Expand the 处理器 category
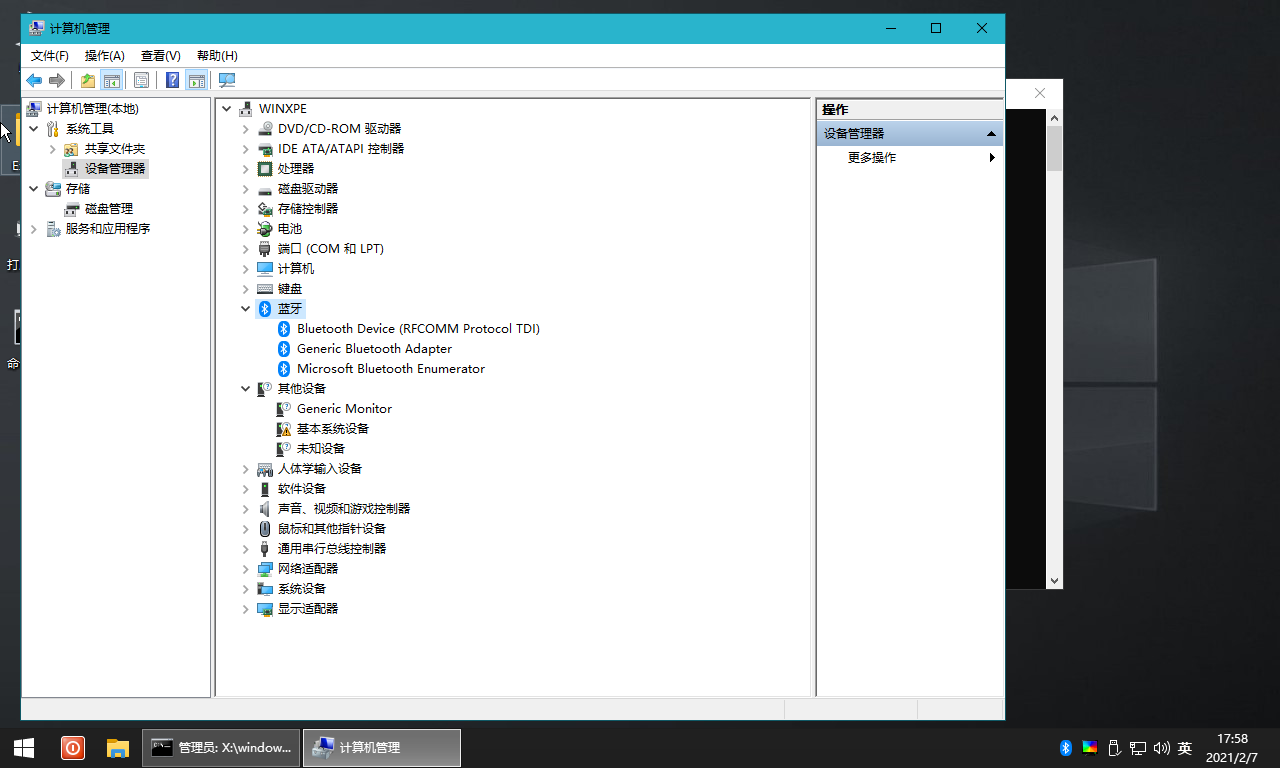Screen dimensions: 1280x768 [x=245, y=168]
